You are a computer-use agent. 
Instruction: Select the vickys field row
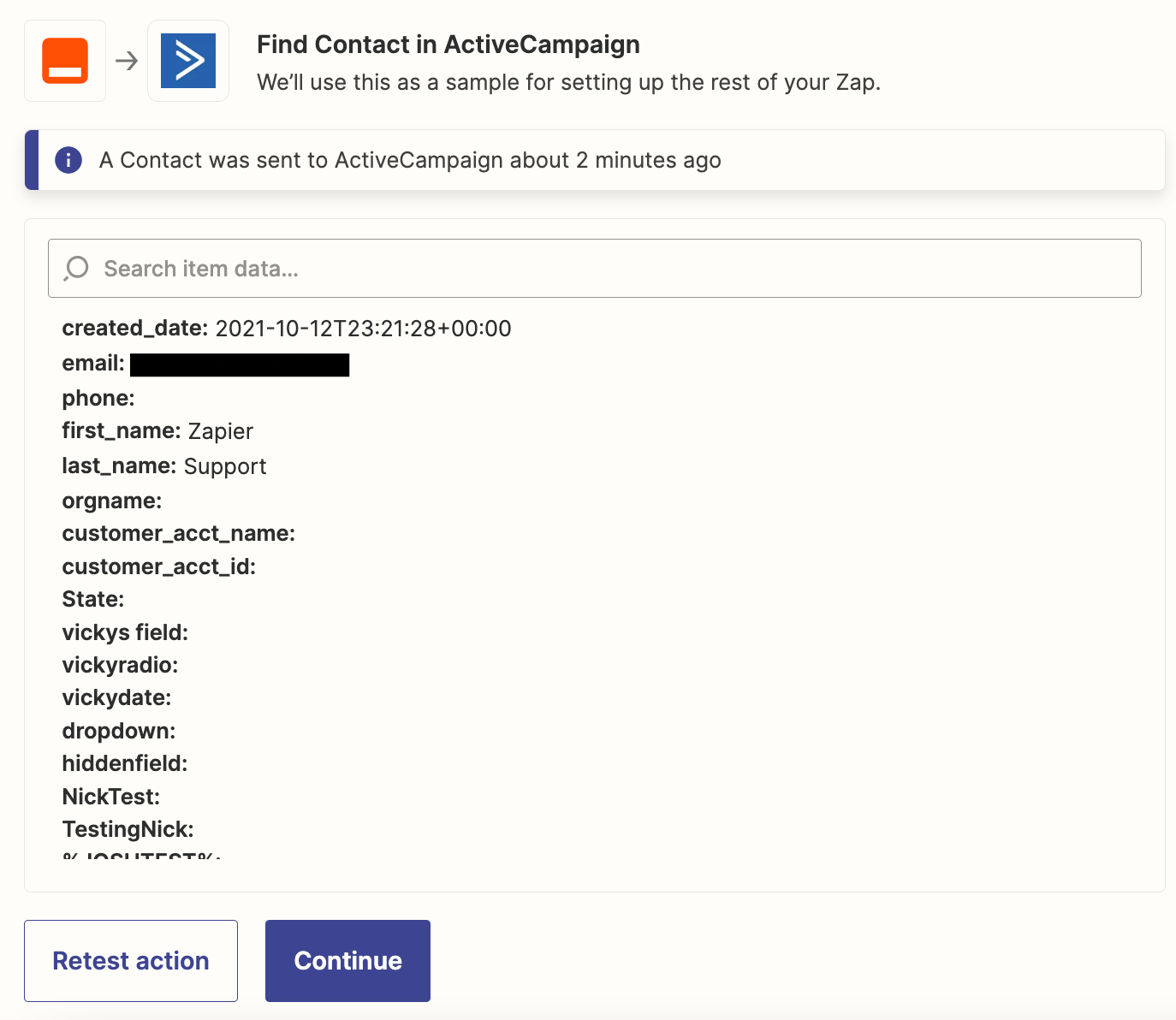[x=125, y=632]
